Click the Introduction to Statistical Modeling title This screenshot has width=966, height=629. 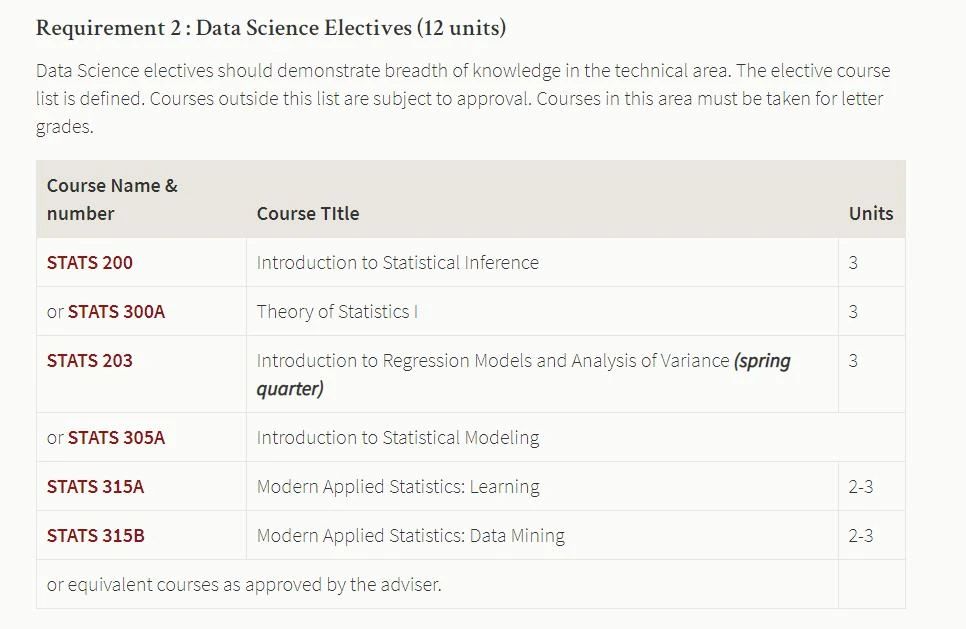click(x=398, y=437)
